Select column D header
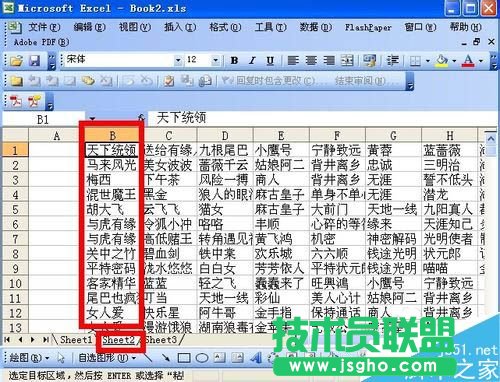The width and height of the screenshot is (500, 382). (x=225, y=136)
